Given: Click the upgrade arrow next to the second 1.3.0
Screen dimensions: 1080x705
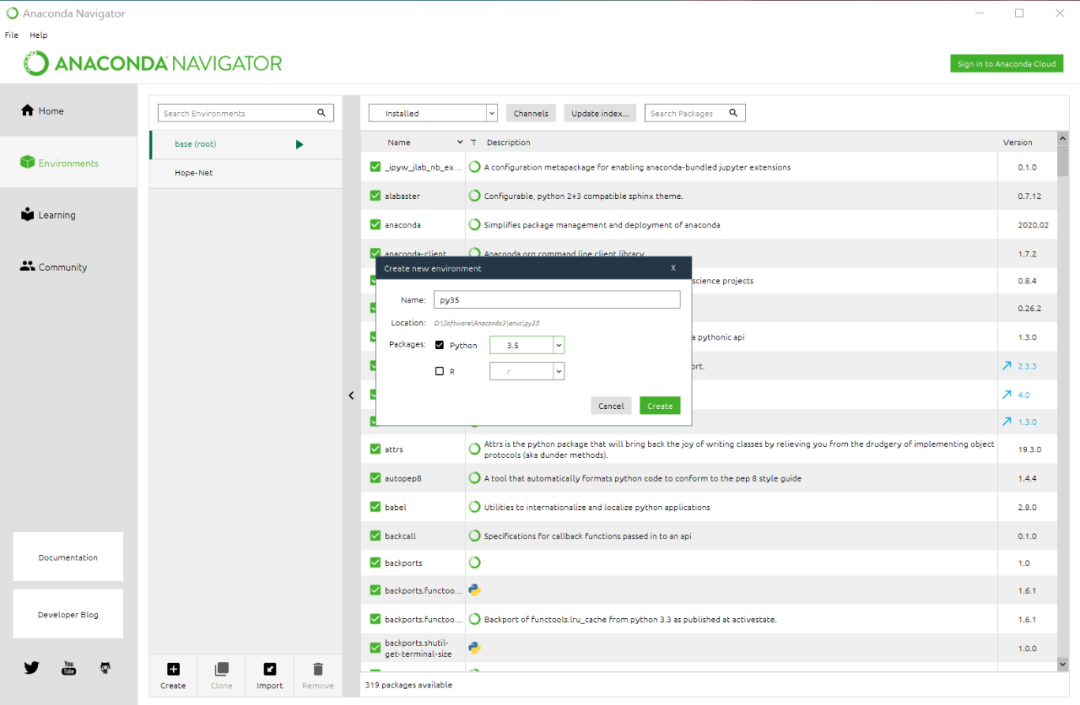Looking at the screenshot, I should [1007, 421].
